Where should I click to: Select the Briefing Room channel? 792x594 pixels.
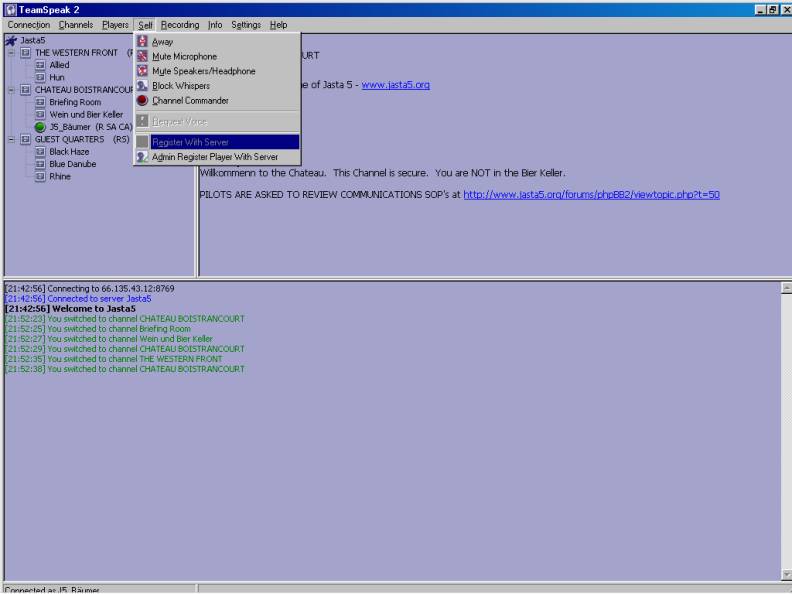(70, 102)
